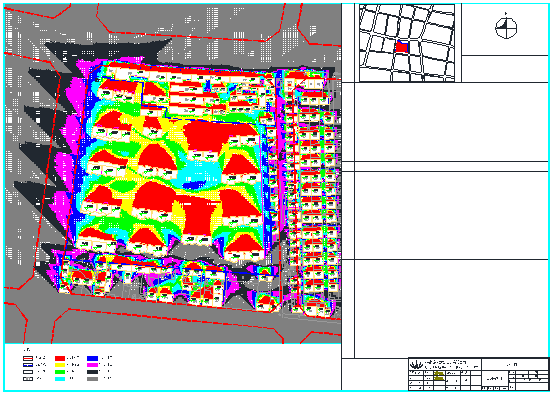Image resolution: width=553 pixels, height=395 pixels.
Task: Select the red-line boundary legend symbol
Action: click(x=28, y=358)
